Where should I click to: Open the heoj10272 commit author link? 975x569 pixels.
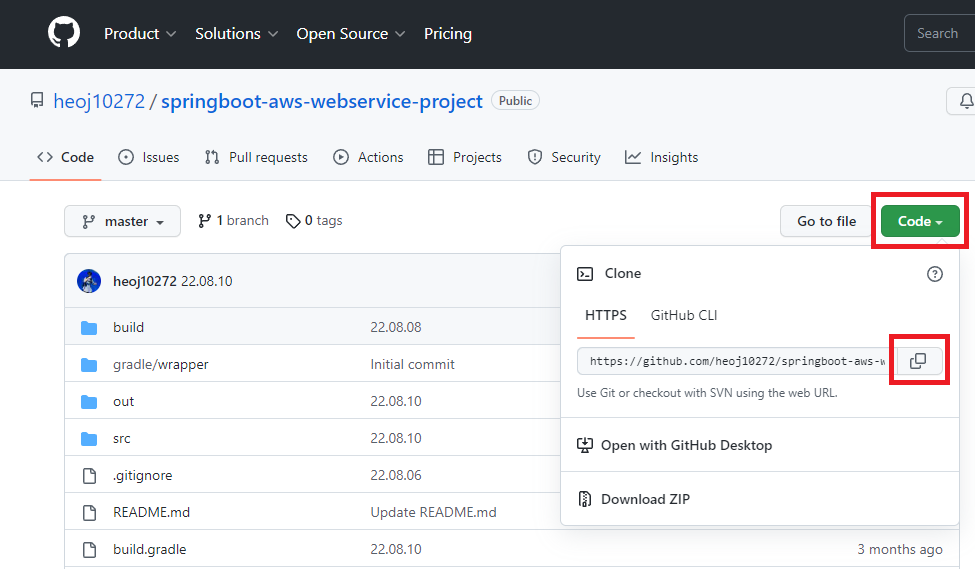coord(145,281)
